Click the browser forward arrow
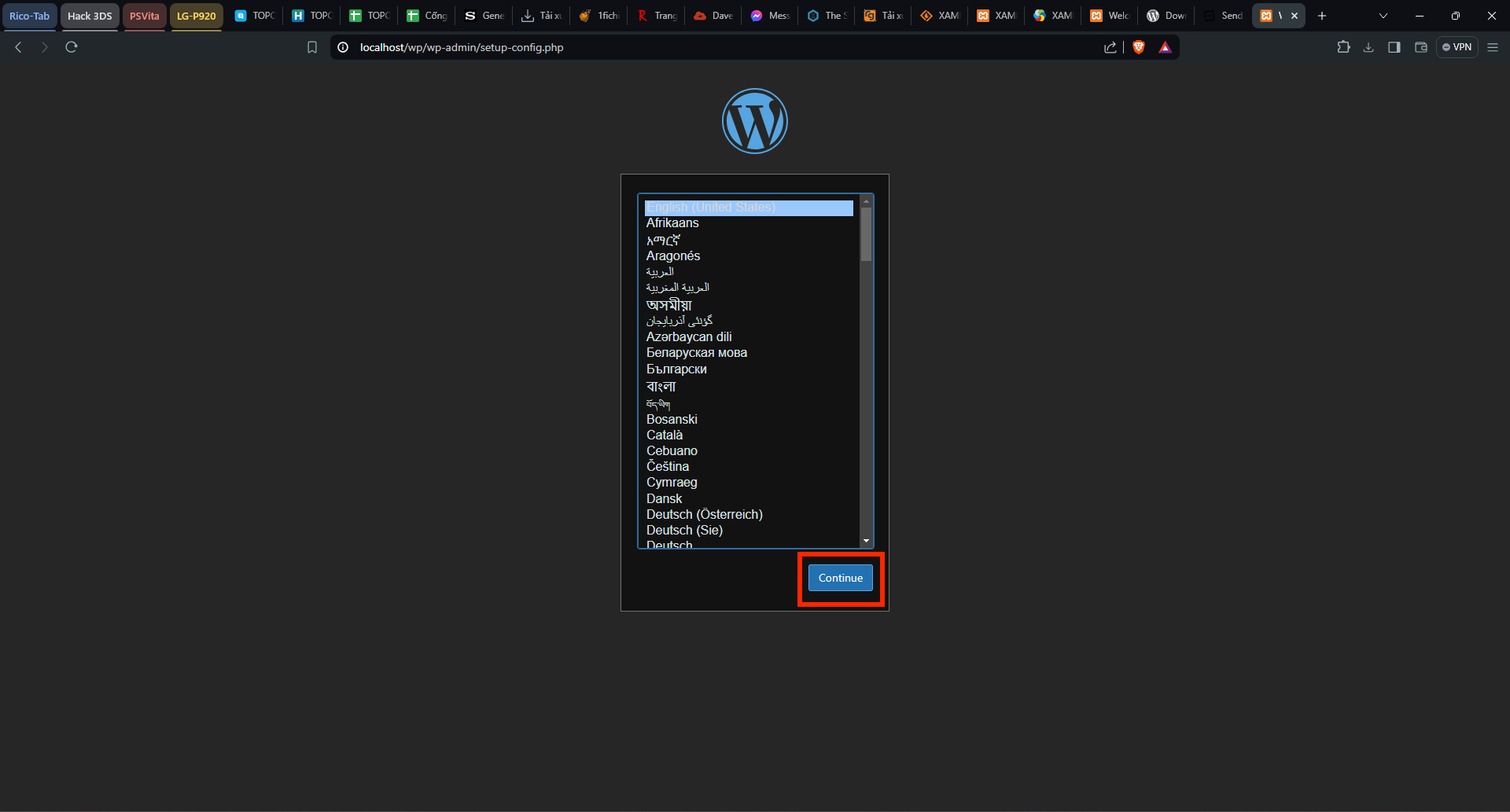Image resolution: width=1510 pixels, height=812 pixels. coord(45,47)
